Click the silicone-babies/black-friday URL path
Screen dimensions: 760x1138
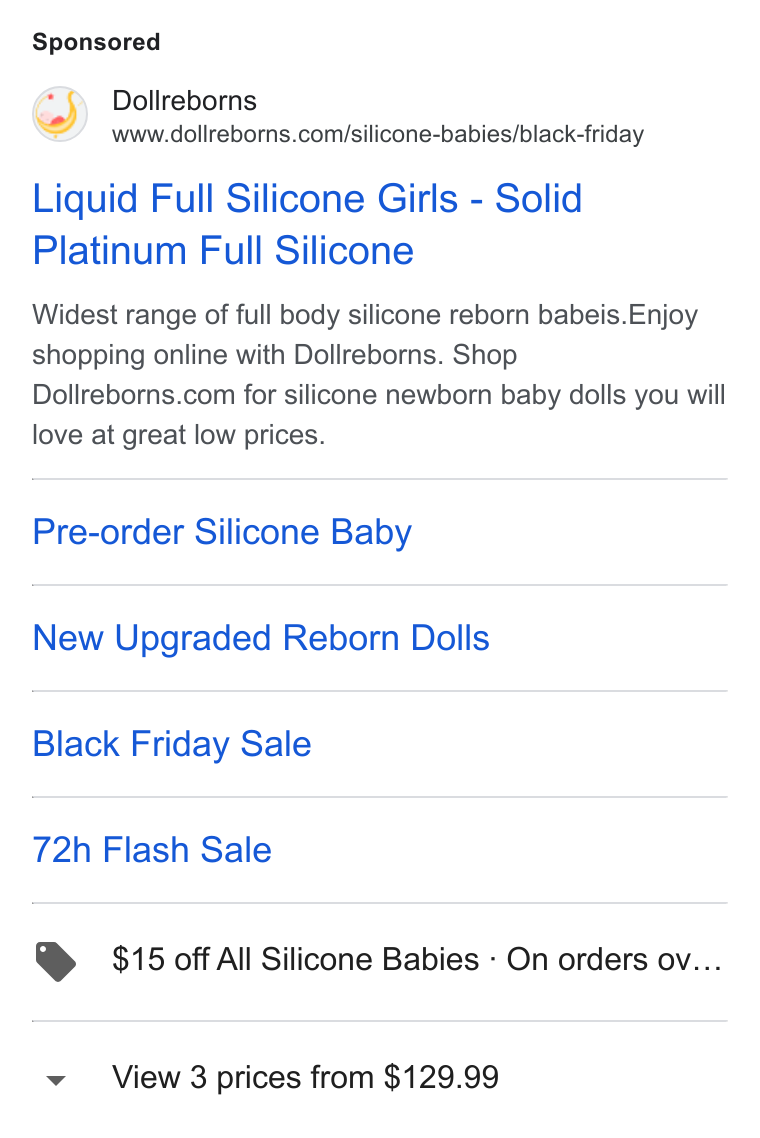(x=497, y=134)
